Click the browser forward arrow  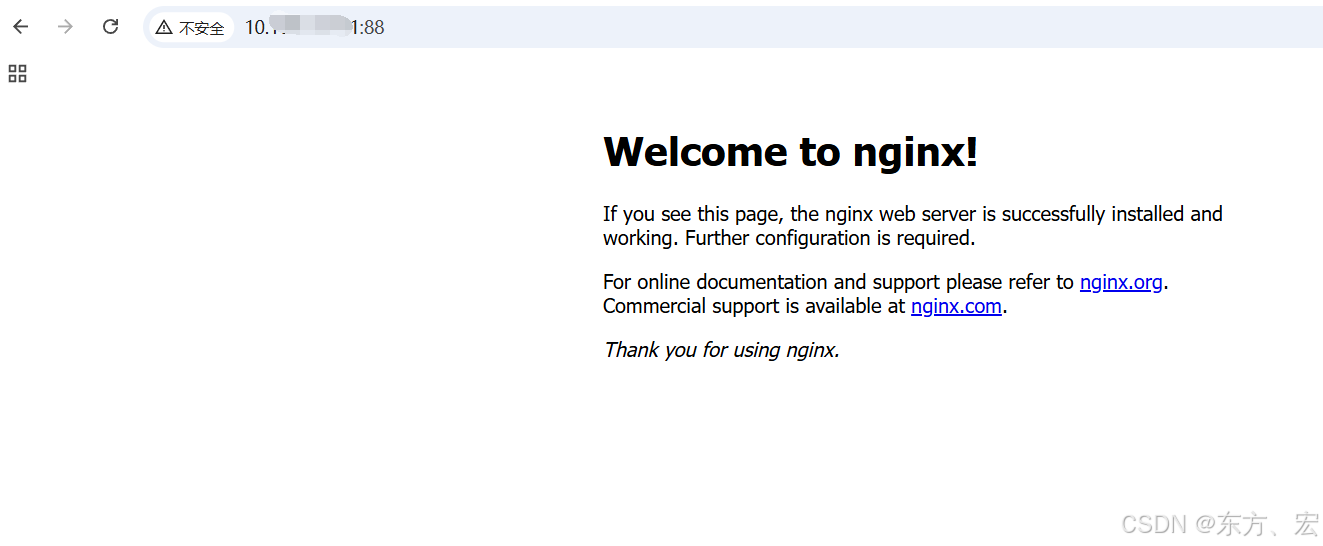click(65, 27)
